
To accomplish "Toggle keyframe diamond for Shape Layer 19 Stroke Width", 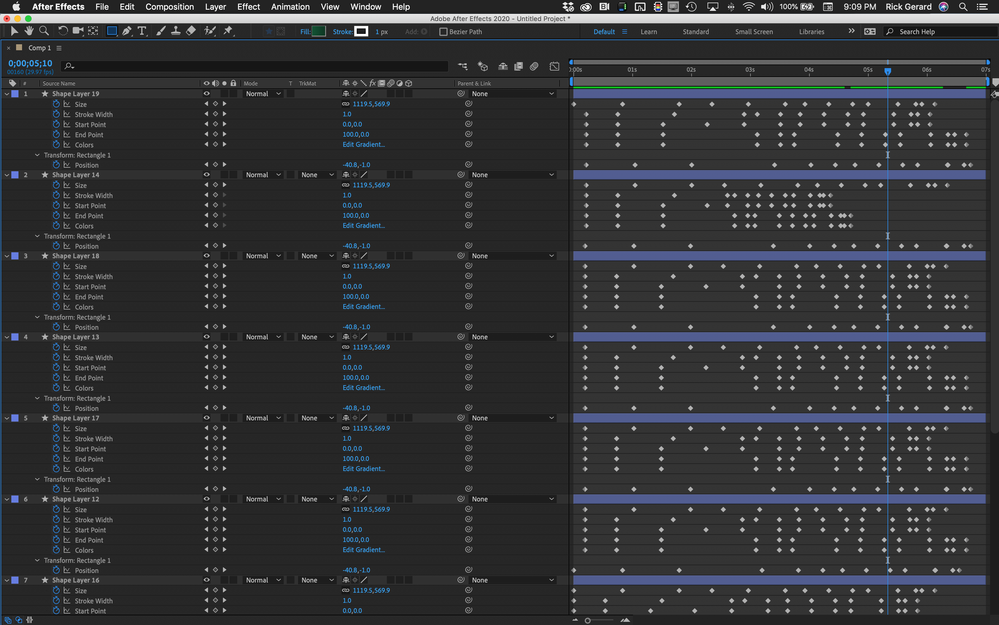I will (x=215, y=114).
